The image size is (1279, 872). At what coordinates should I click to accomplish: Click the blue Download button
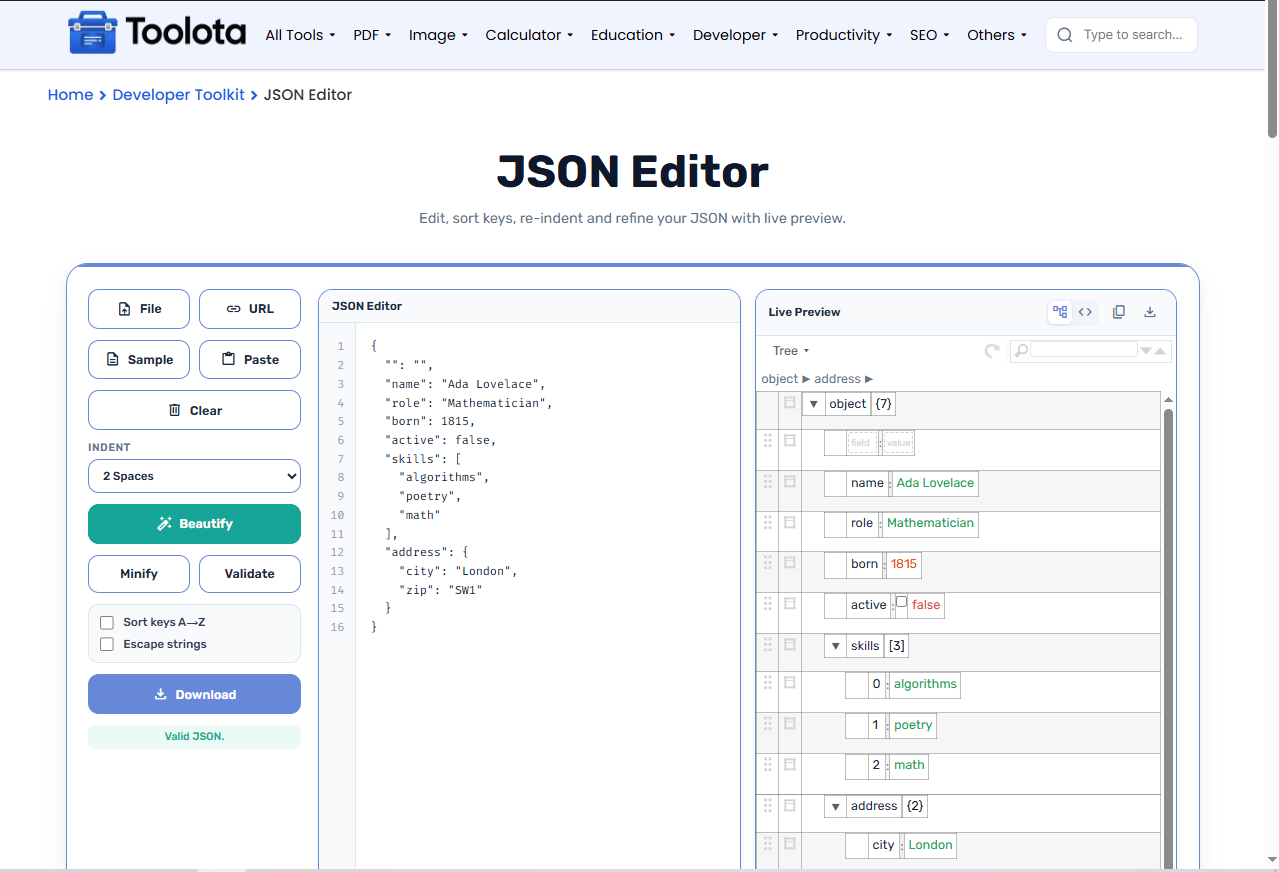point(194,694)
